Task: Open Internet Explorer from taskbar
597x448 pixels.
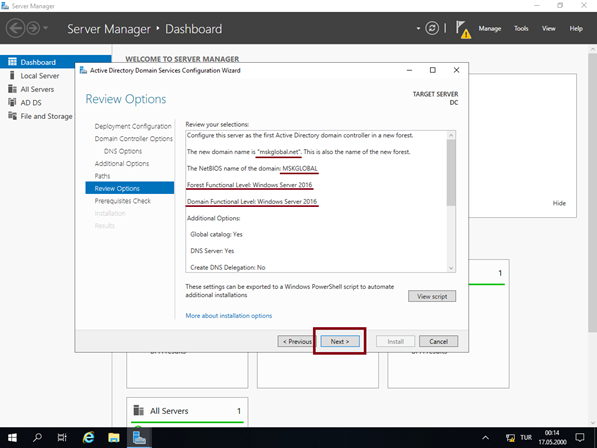Action: [x=88, y=438]
